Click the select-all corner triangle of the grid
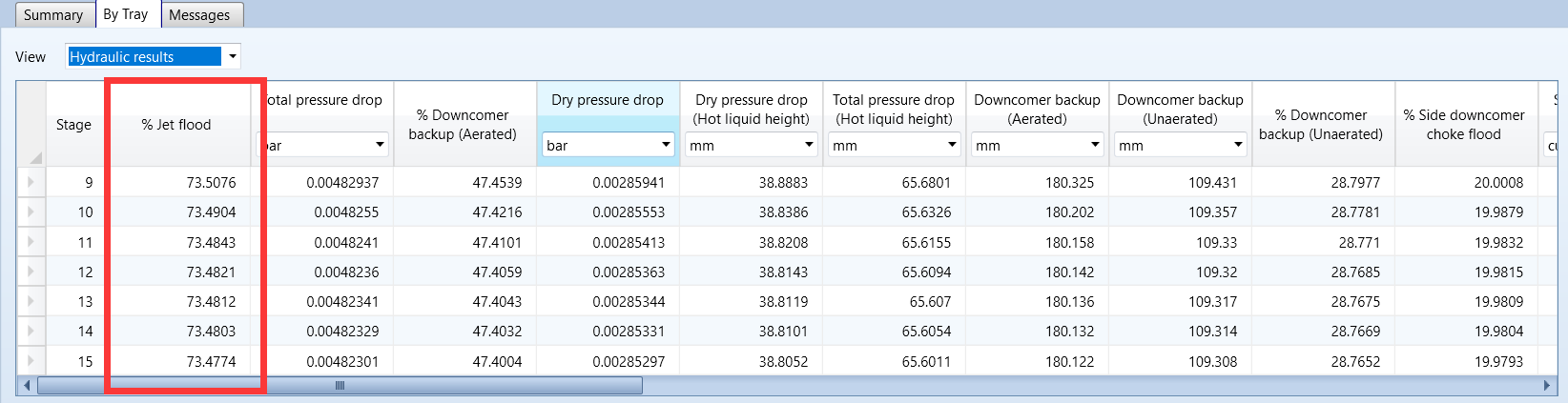1568x403 pixels. click(35, 157)
